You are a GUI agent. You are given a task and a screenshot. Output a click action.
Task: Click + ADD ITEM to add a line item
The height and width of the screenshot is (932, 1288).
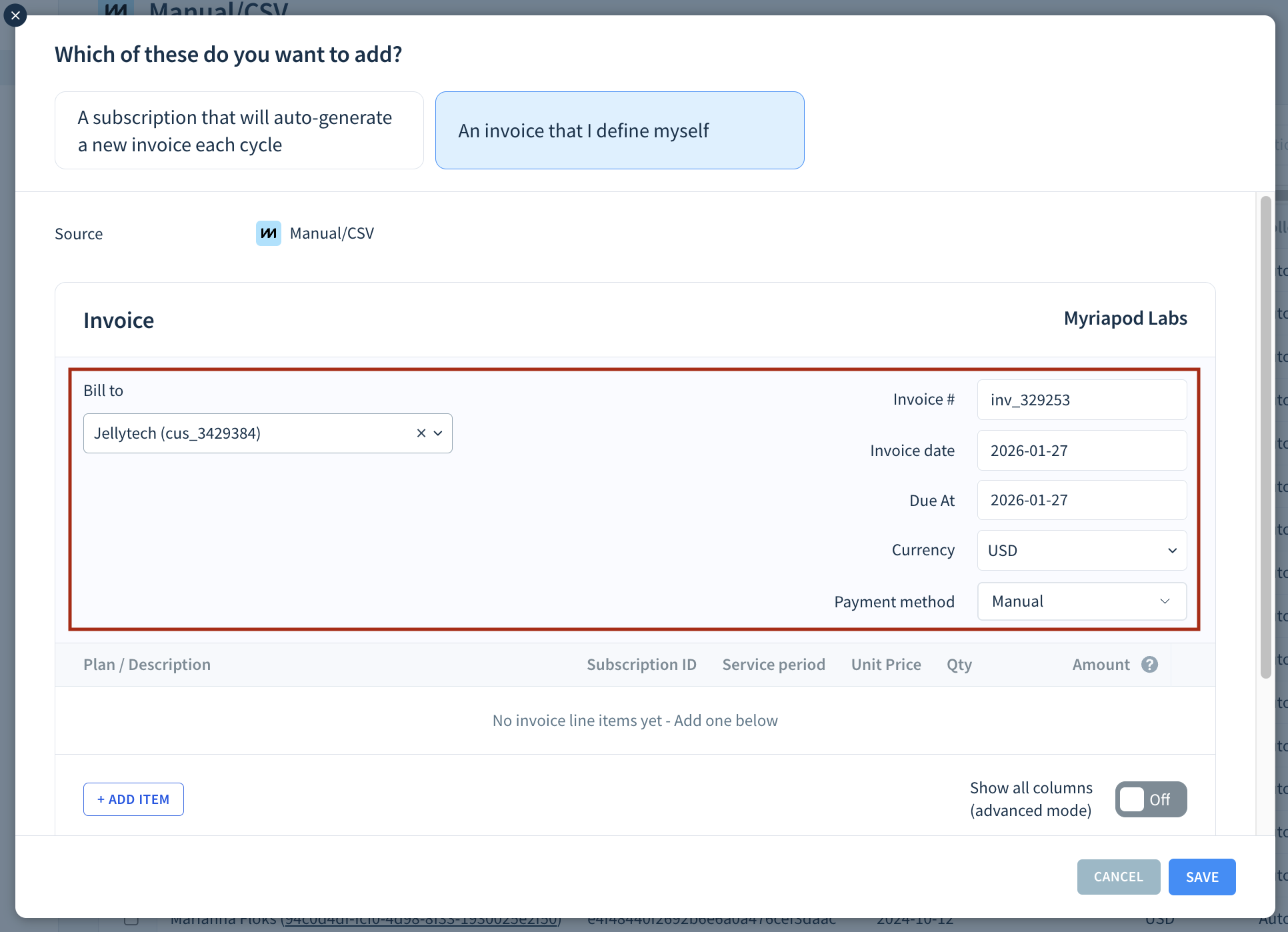pos(133,799)
